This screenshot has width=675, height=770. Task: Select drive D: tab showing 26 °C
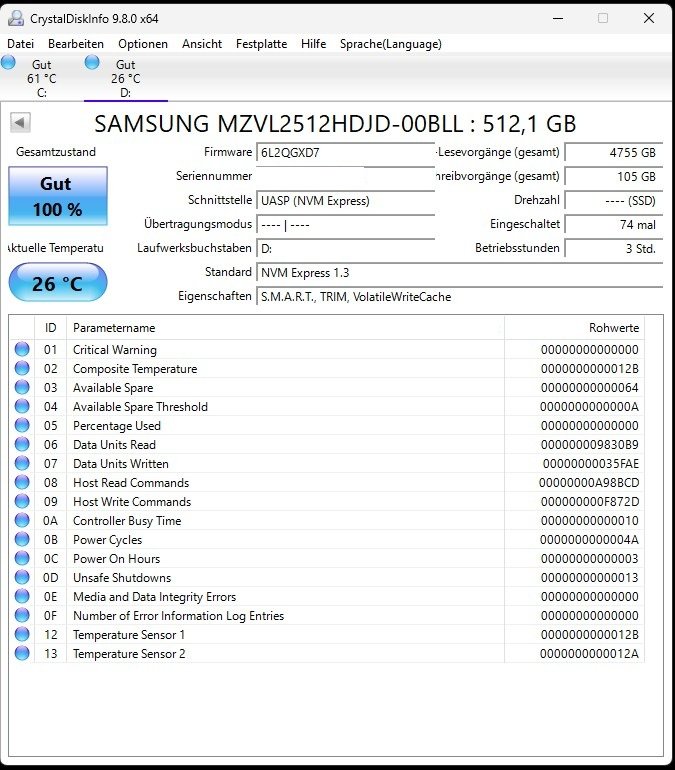(126, 78)
